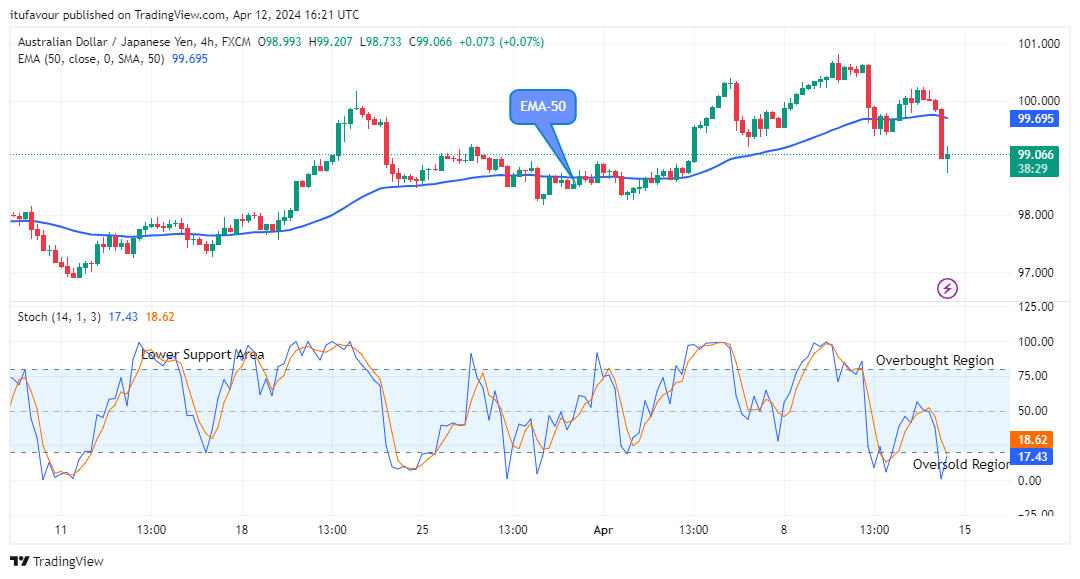Click the 25 date label on time axis
The image size is (1080, 579).
coord(422,529)
